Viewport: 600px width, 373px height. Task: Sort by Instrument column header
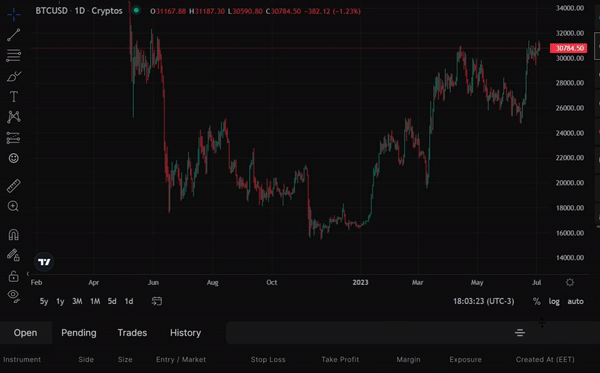coord(22,360)
